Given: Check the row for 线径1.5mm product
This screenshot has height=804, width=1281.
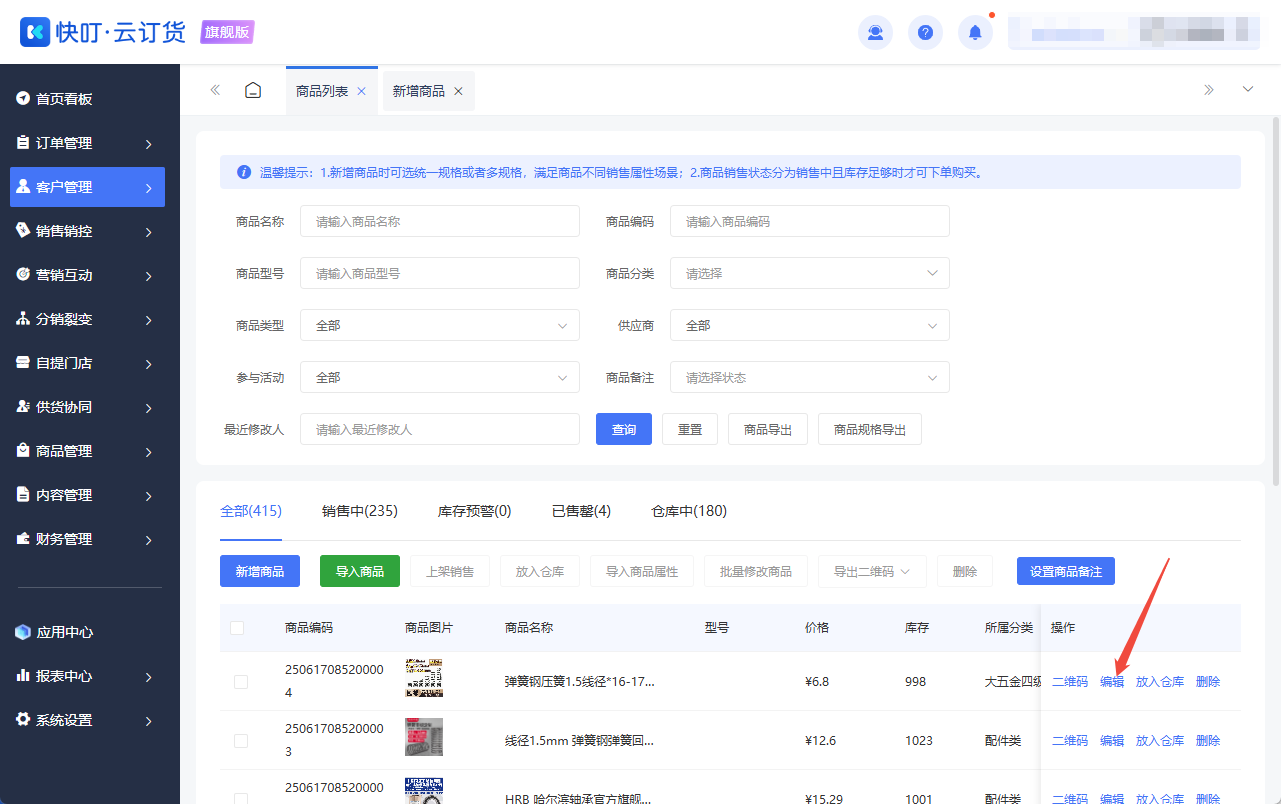Looking at the screenshot, I should tap(240, 741).
